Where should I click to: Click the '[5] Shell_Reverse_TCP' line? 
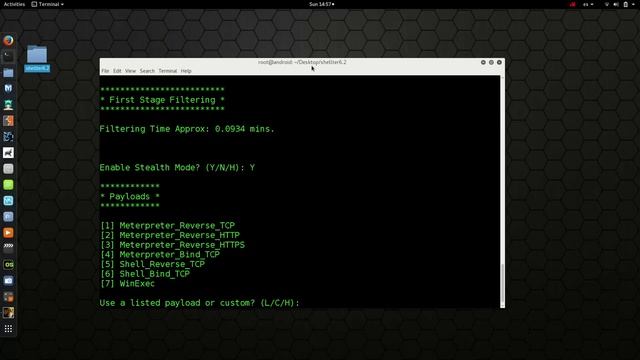click(x=153, y=264)
